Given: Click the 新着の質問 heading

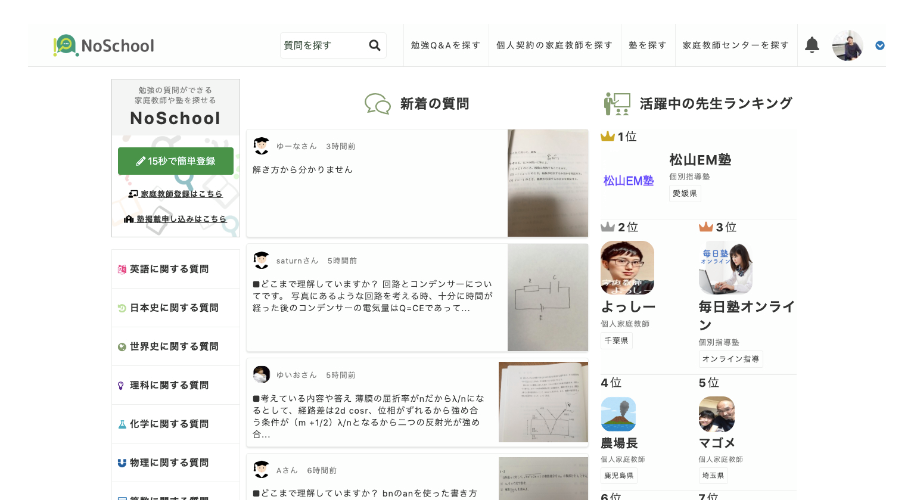Looking at the screenshot, I should (435, 104).
